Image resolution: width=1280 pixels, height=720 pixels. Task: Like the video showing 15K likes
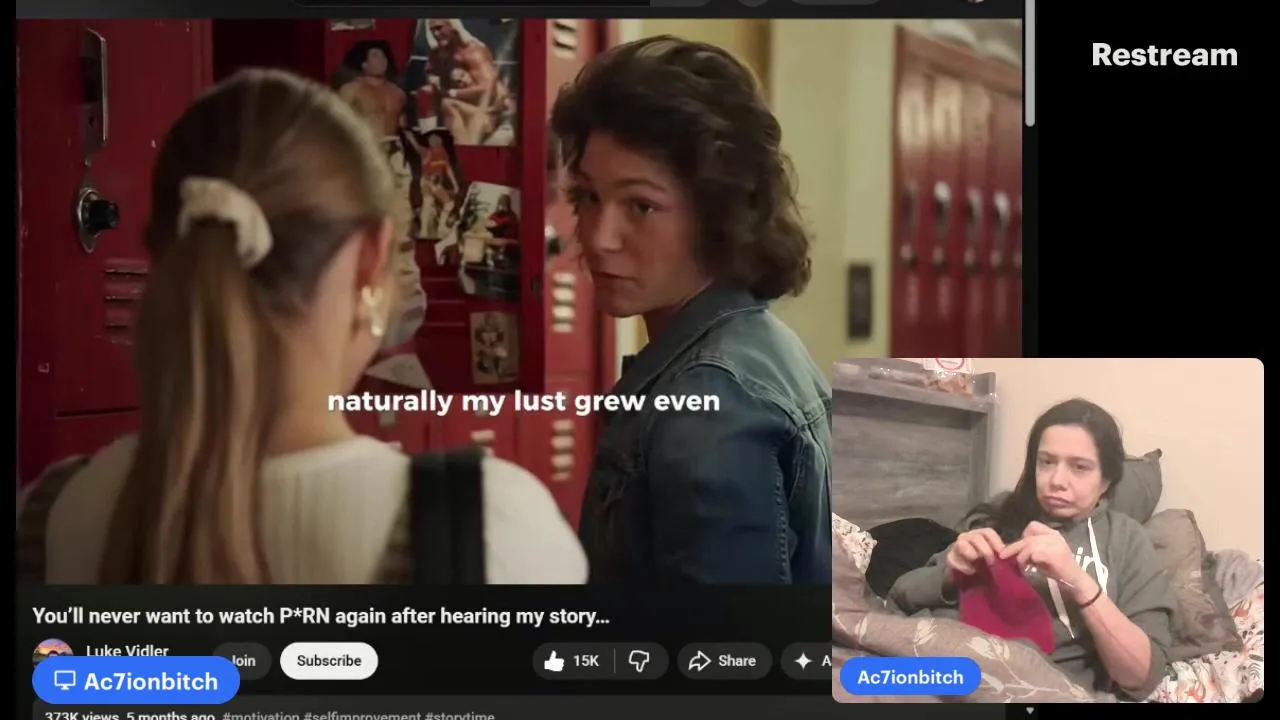coord(573,661)
